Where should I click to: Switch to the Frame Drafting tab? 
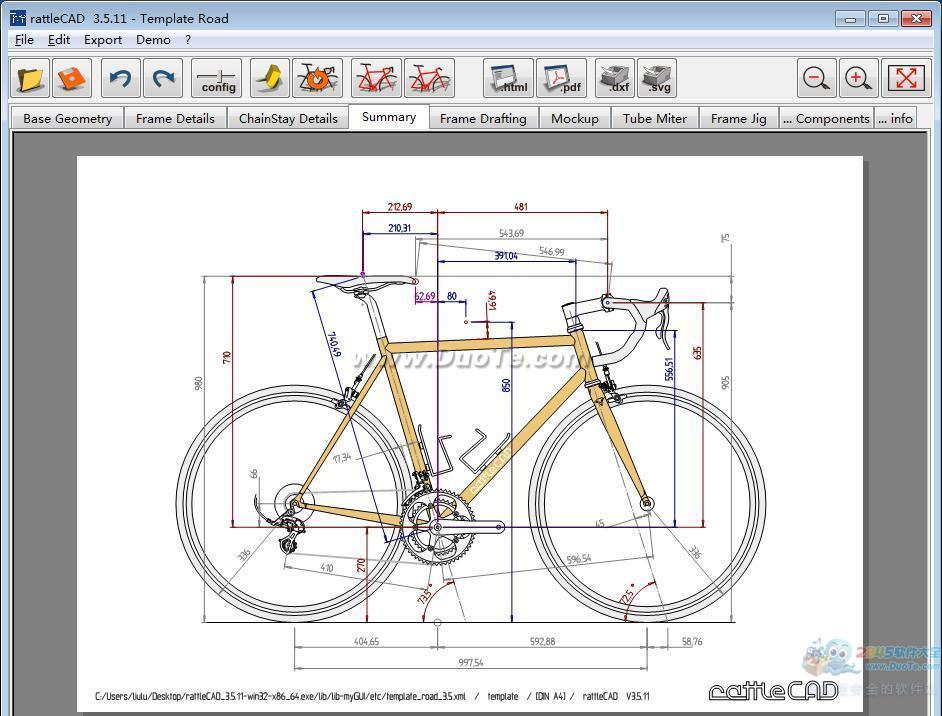[483, 118]
